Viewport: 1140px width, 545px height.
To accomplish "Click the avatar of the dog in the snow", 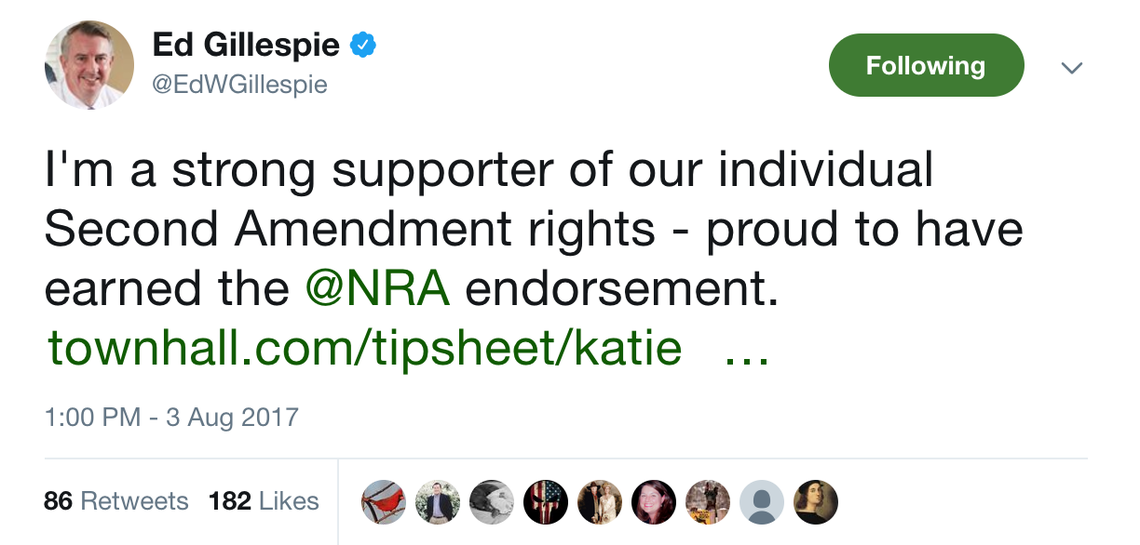I will point(707,502).
